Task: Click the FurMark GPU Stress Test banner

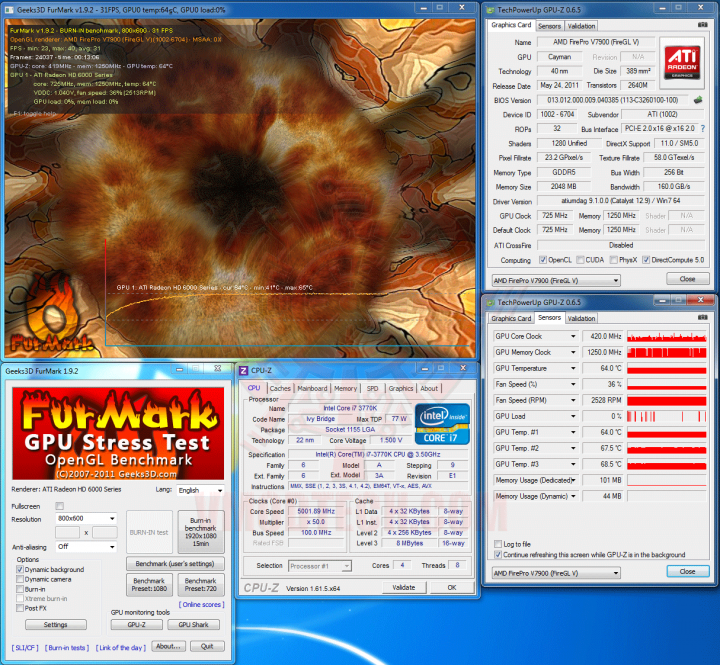Action: [118, 434]
